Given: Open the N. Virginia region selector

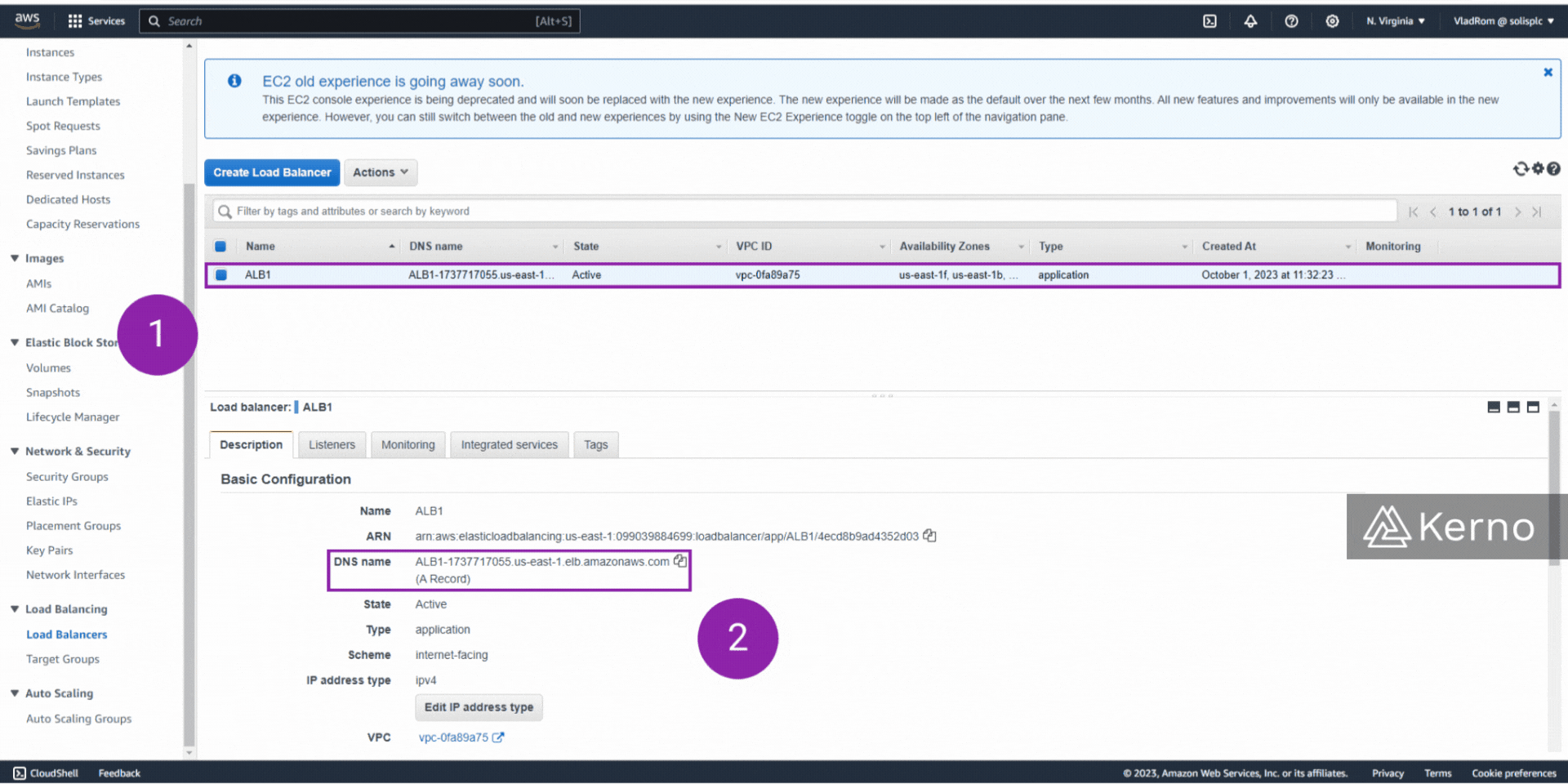Looking at the screenshot, I should [x=1396, y=21].
